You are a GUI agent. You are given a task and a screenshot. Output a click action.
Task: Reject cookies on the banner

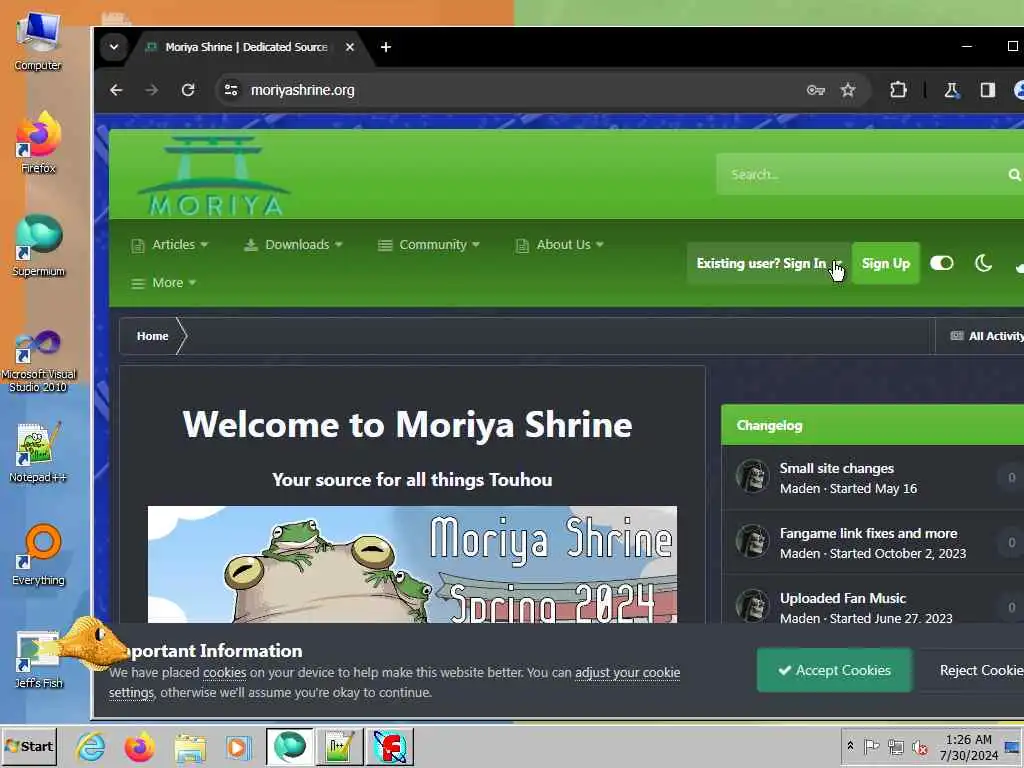point(972,670)
